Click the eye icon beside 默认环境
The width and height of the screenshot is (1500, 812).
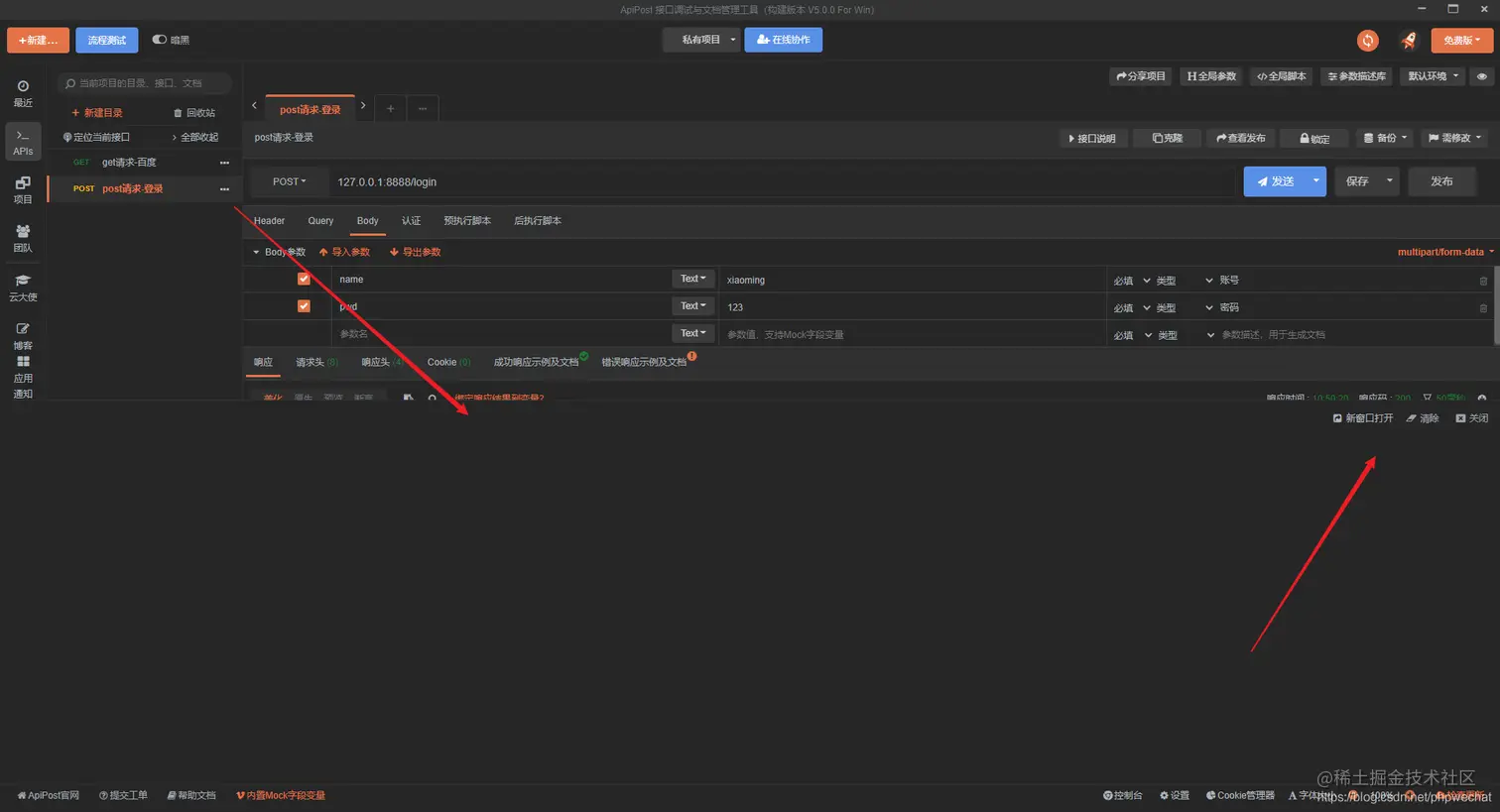(x=1481, y=76)
